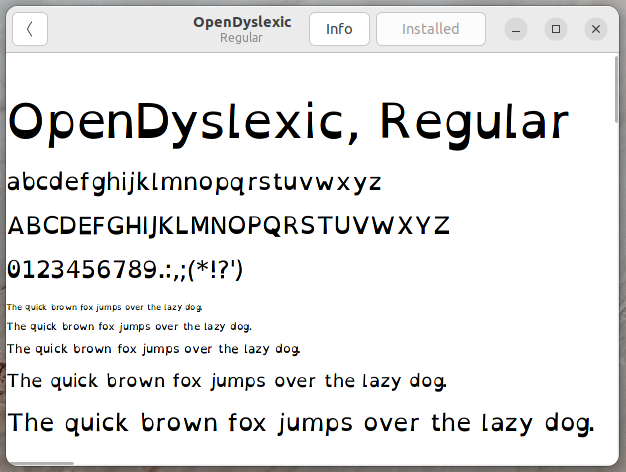
Task: Click the lowercase alphabet sample line
Action: (x=194, y=183)
